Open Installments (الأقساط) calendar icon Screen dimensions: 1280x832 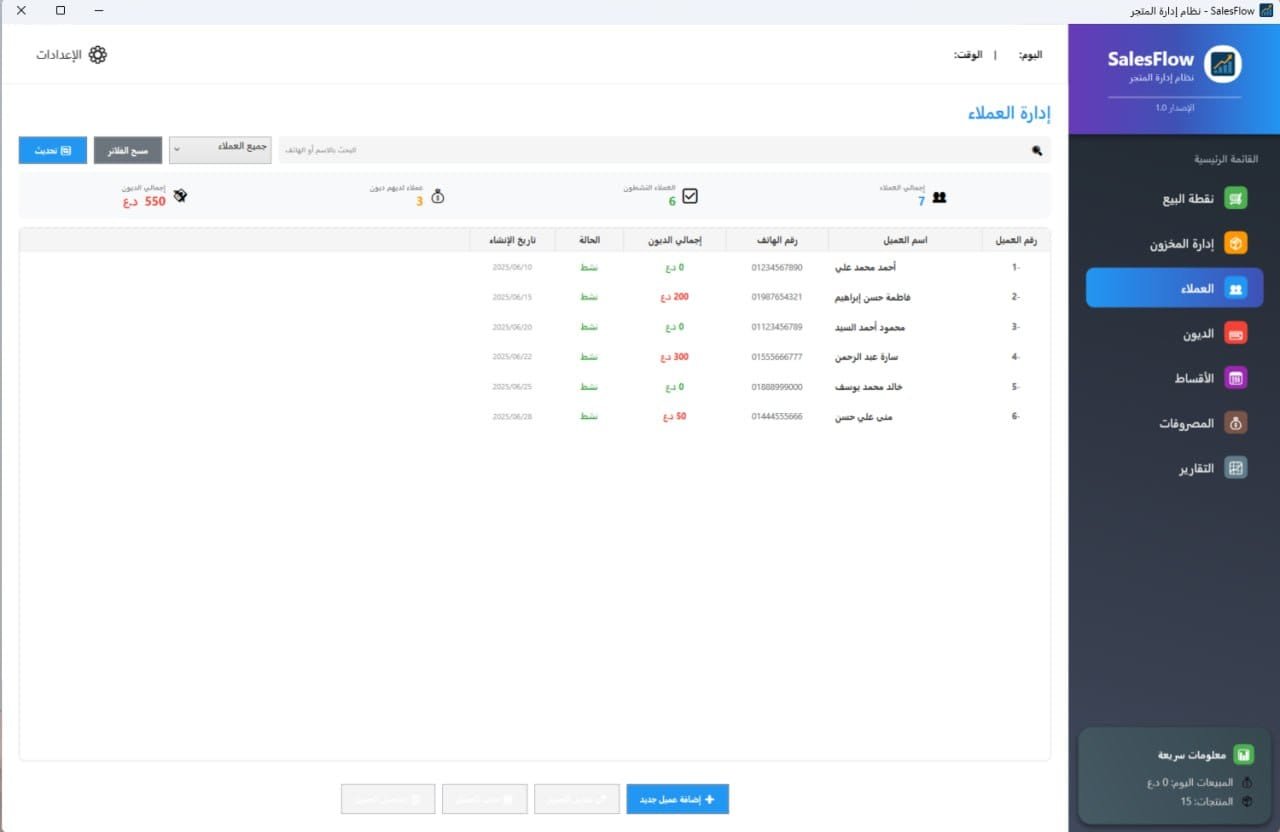point(1236,378)
